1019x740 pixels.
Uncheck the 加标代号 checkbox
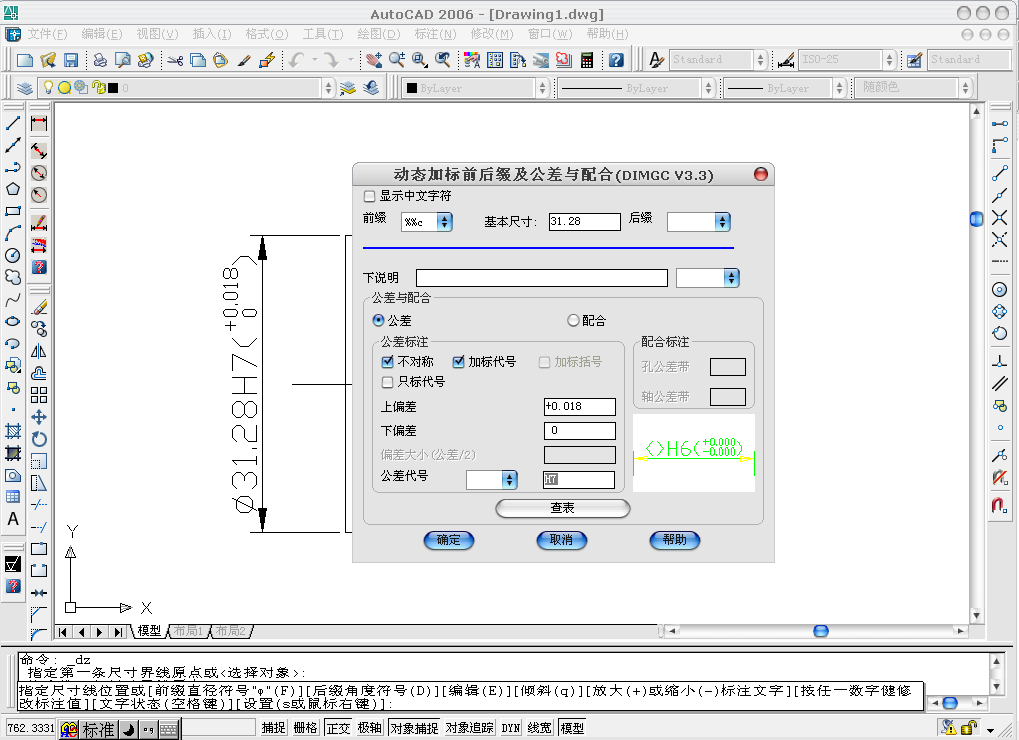point(459,361)
